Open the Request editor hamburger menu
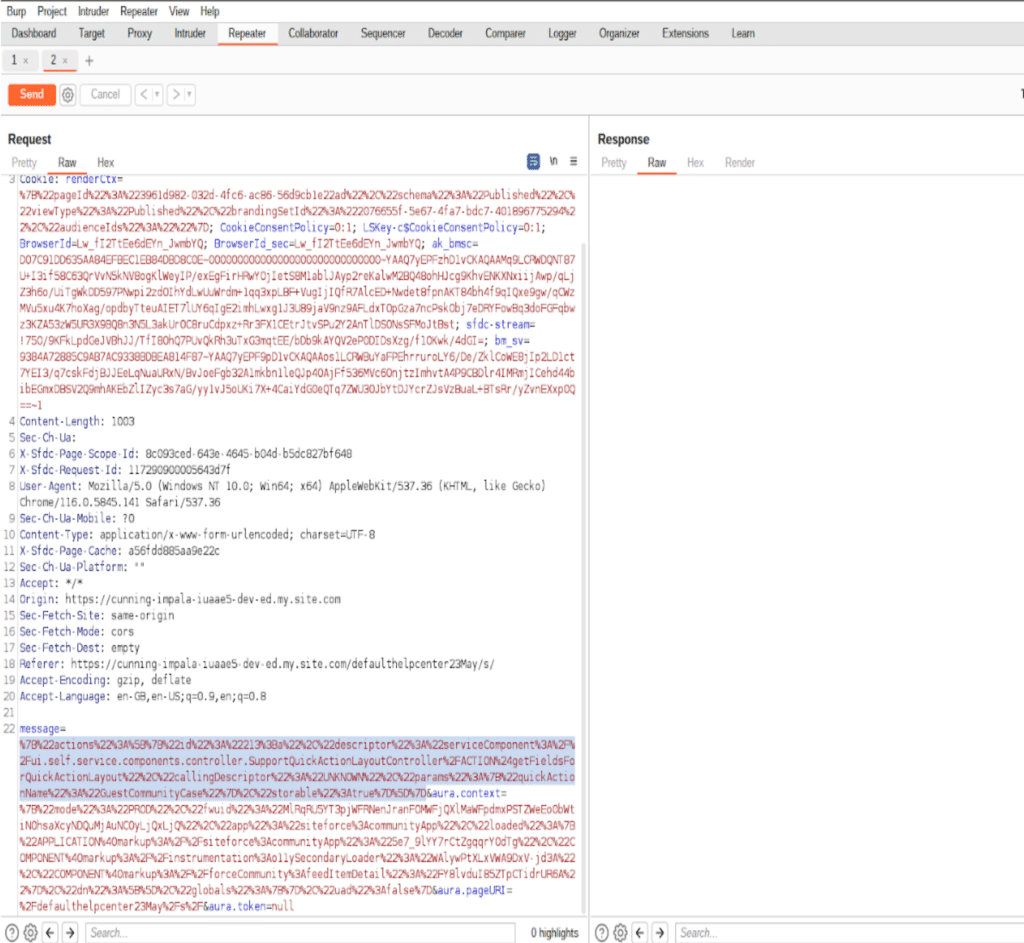 point(573,161)
